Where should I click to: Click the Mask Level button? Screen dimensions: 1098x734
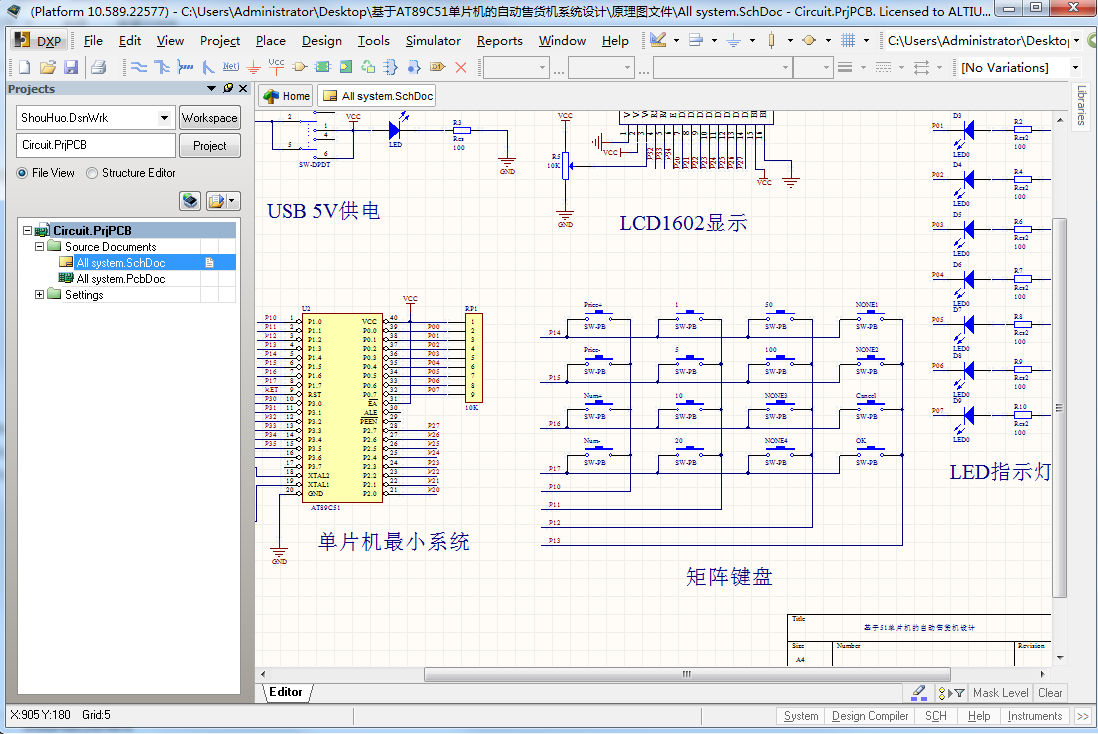pyautogui.click(x=1000, y=692)
